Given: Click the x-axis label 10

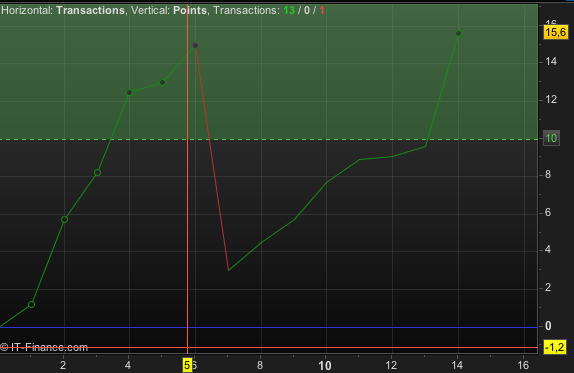Looking at the screenshot, I should [x=325, y=365].
